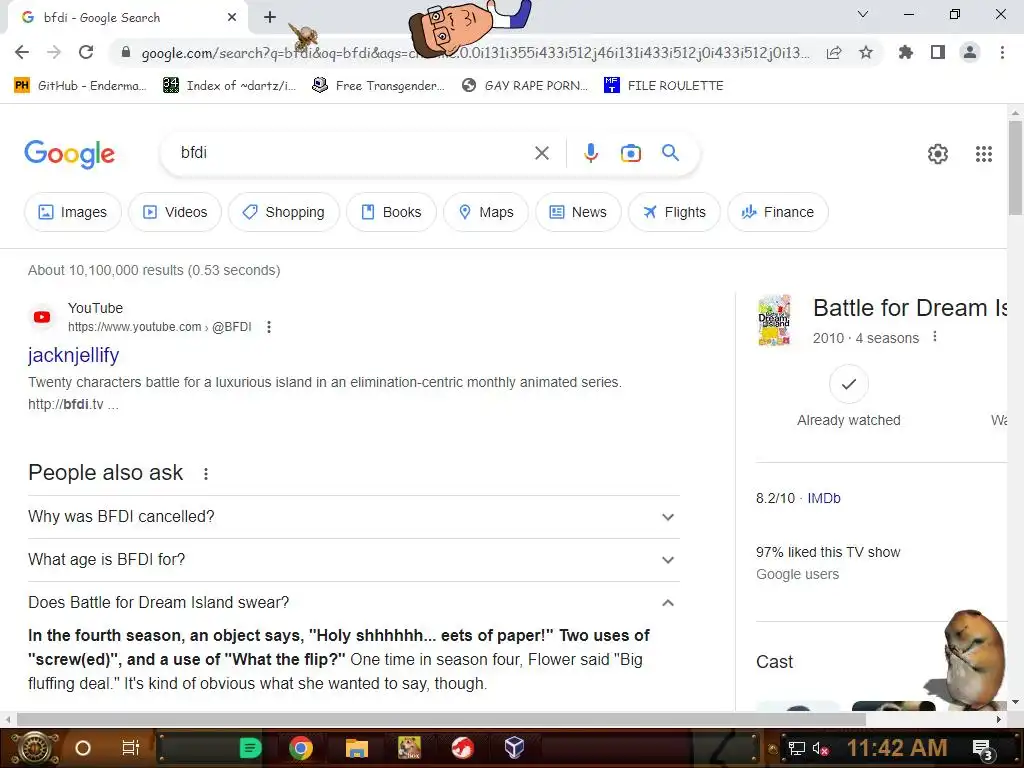Open tab search dropdown chevron
Screen dimensions: 1024x768
tap(863, 14)
